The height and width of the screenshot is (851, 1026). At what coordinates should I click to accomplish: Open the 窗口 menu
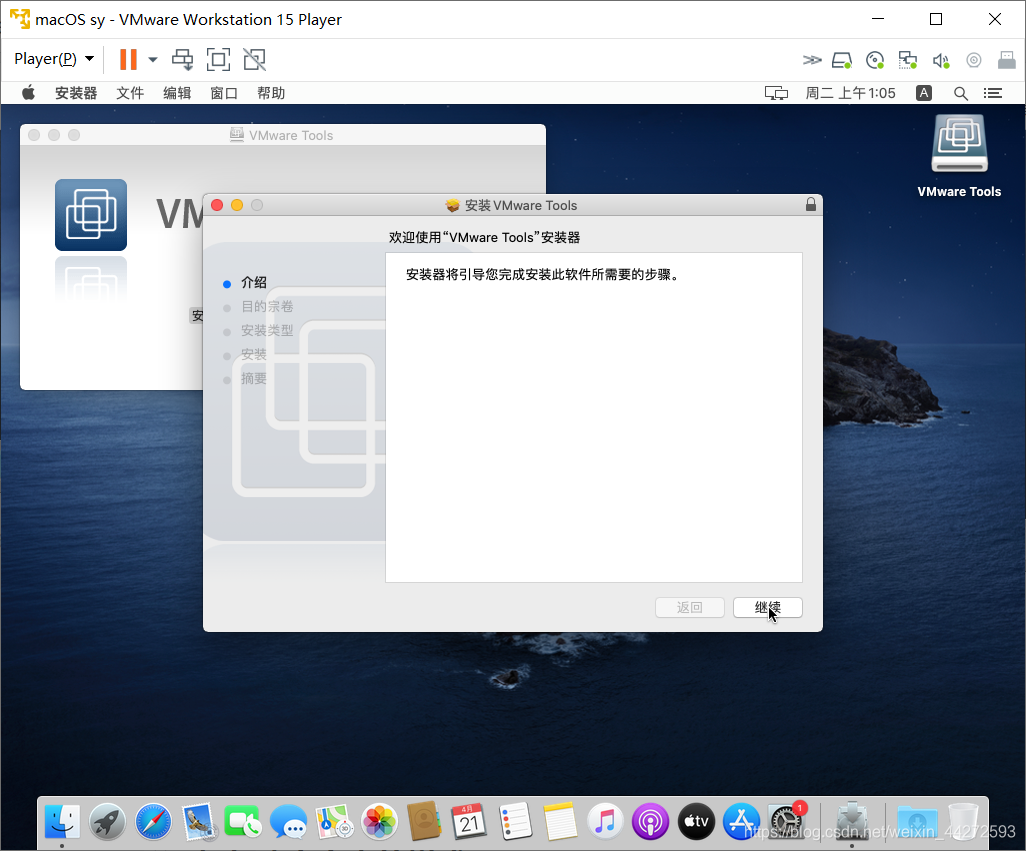[224, 93]
